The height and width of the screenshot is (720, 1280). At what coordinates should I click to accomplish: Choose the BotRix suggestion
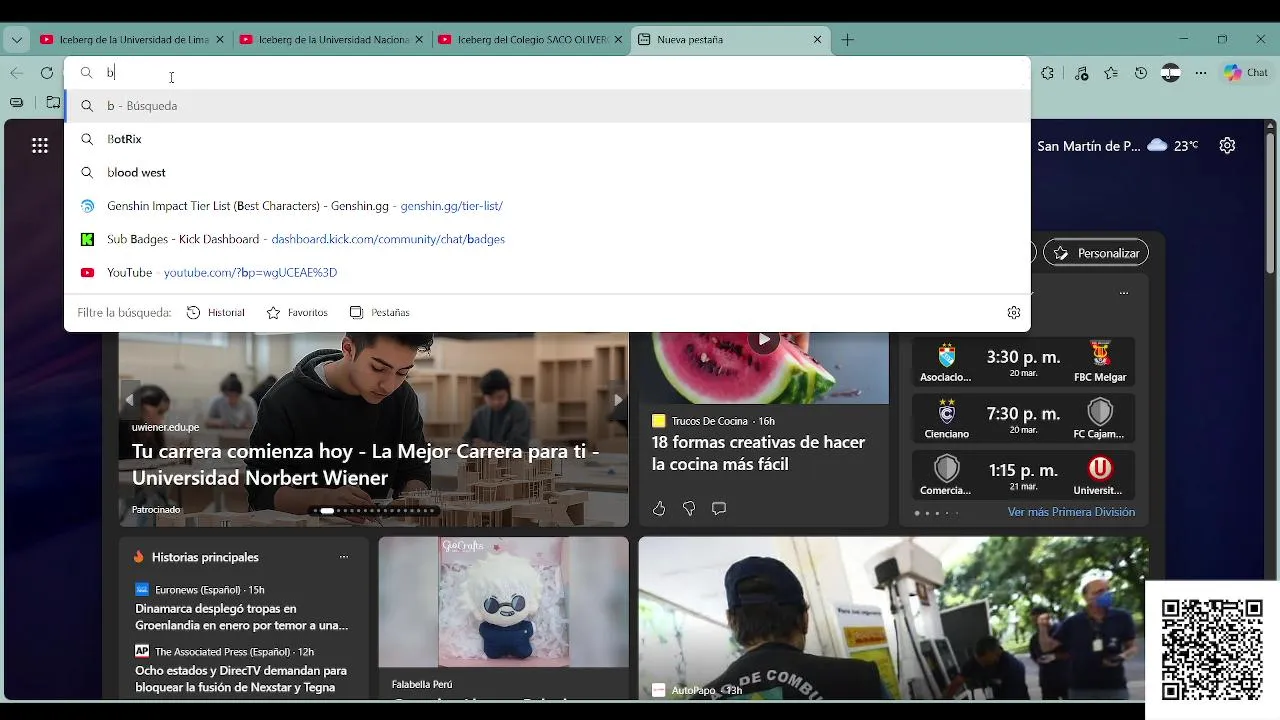(547, 139)
